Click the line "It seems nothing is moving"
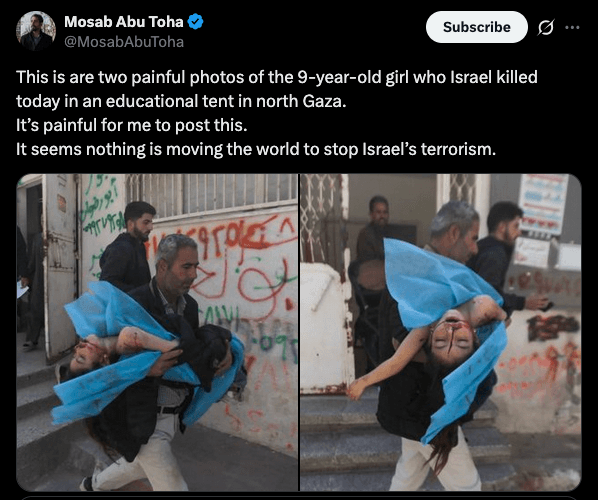 coord(256,149)
